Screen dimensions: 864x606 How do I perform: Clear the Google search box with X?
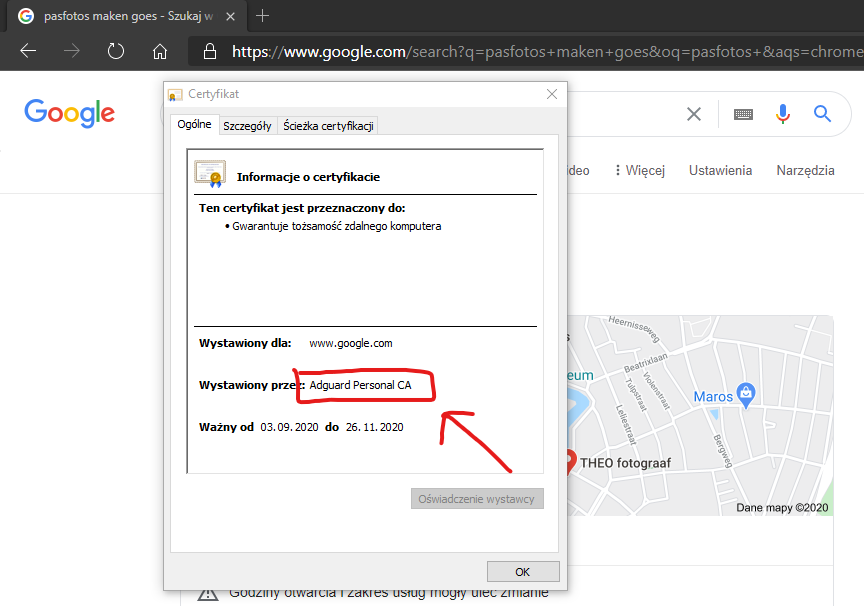[x=694, y=114]
